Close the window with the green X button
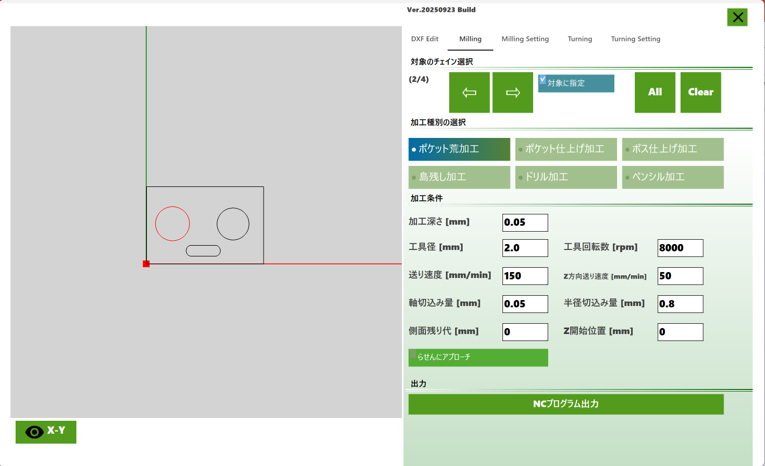The image size is (765, 466). (x=737, y=17)
